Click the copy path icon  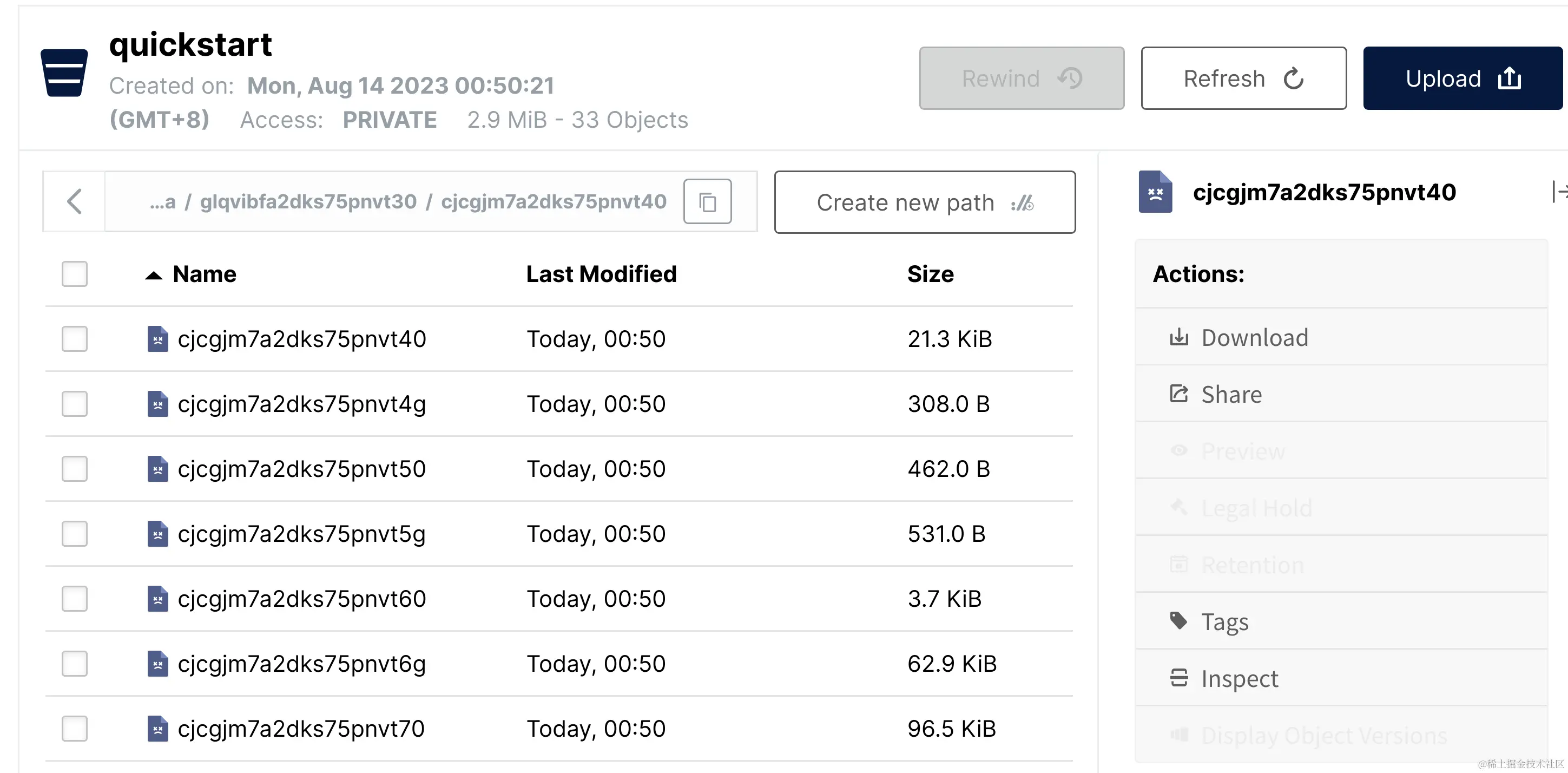point(707,201)
